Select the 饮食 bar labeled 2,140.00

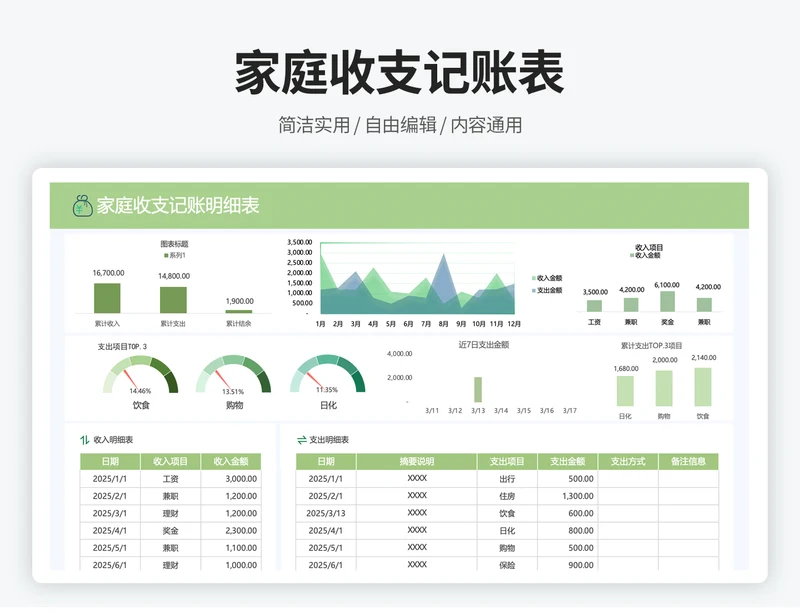pyautogui.click(x=703, y=387)
